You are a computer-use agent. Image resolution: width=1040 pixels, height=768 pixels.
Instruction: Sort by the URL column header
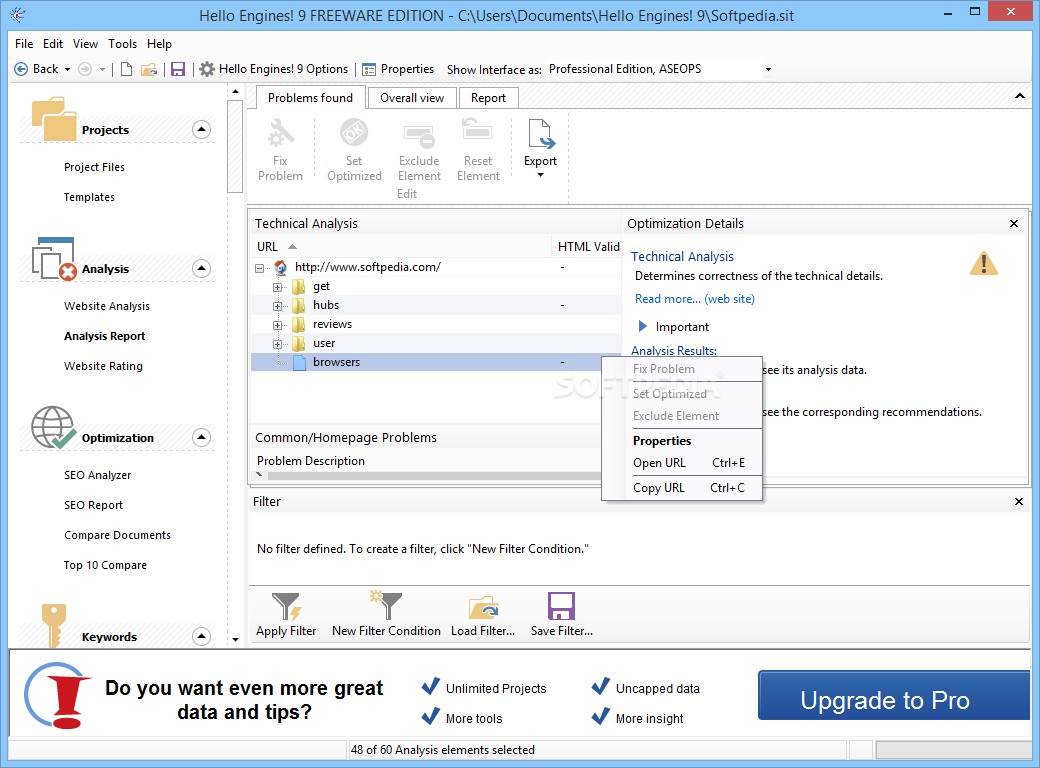pyautogui.click(x=401, y=247)
